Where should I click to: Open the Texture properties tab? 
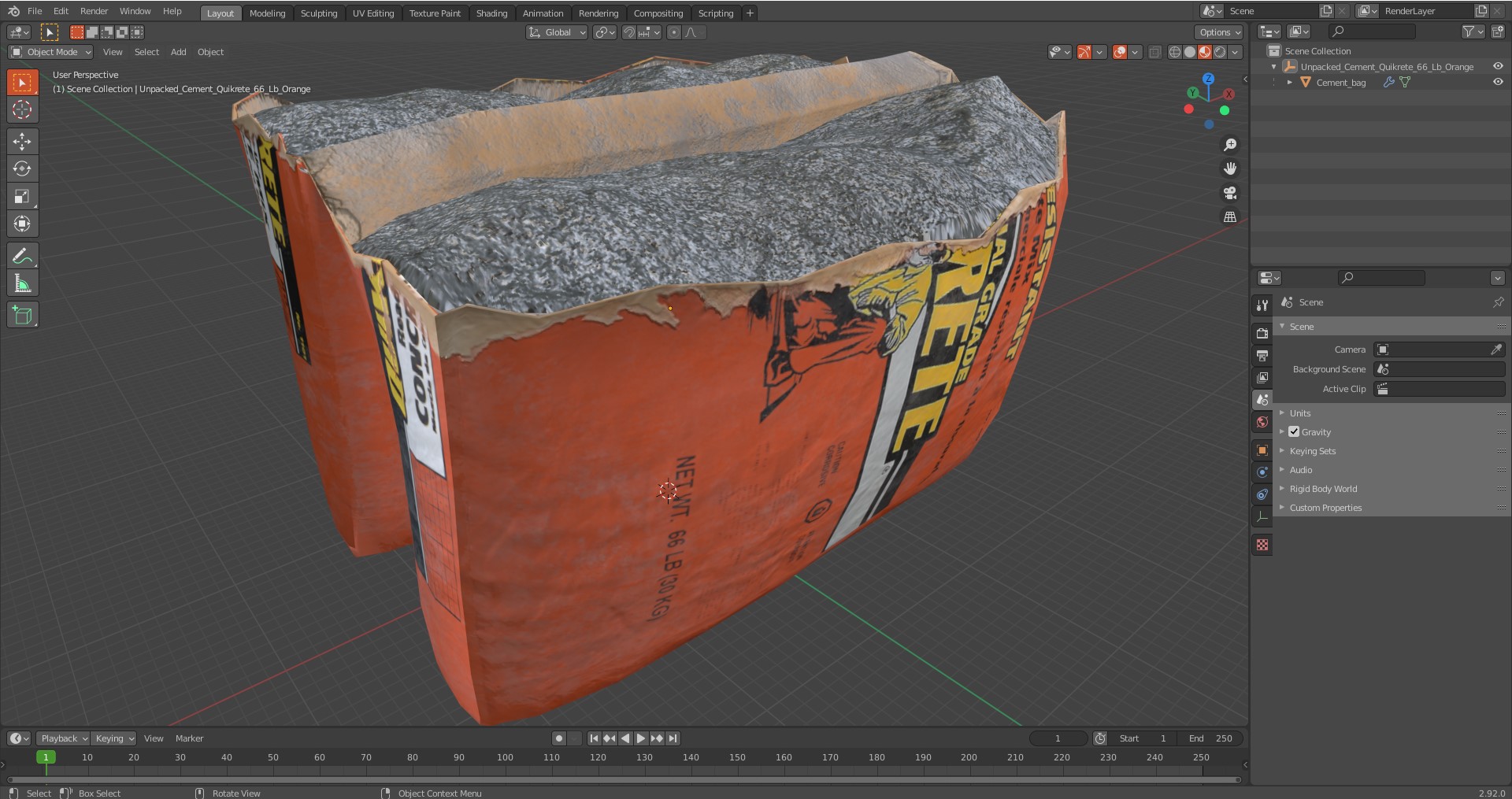[x=1262, y=545]
